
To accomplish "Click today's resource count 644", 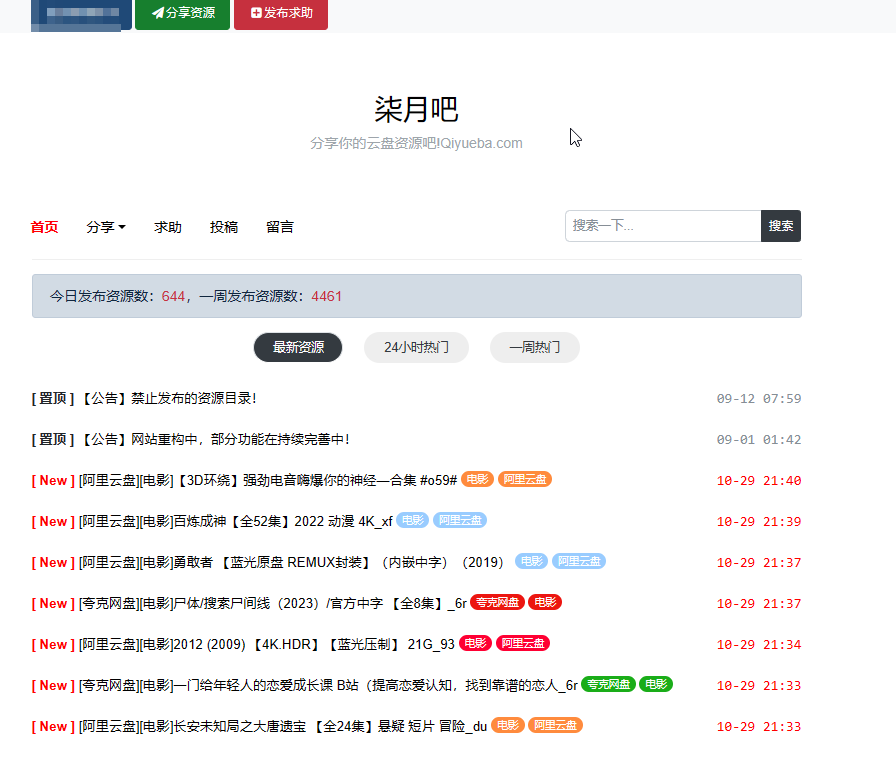I will pyautogui.click(x=173, y=296).
